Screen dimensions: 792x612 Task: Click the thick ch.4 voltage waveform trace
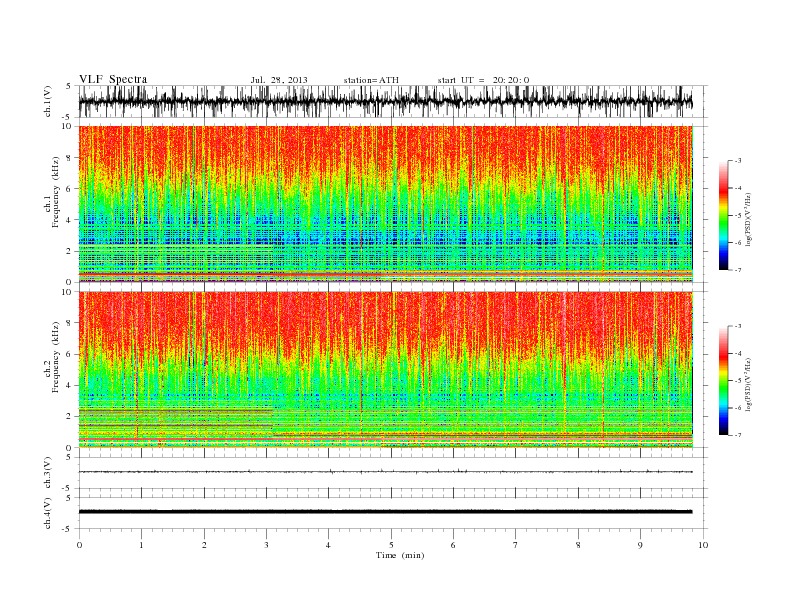385,512
